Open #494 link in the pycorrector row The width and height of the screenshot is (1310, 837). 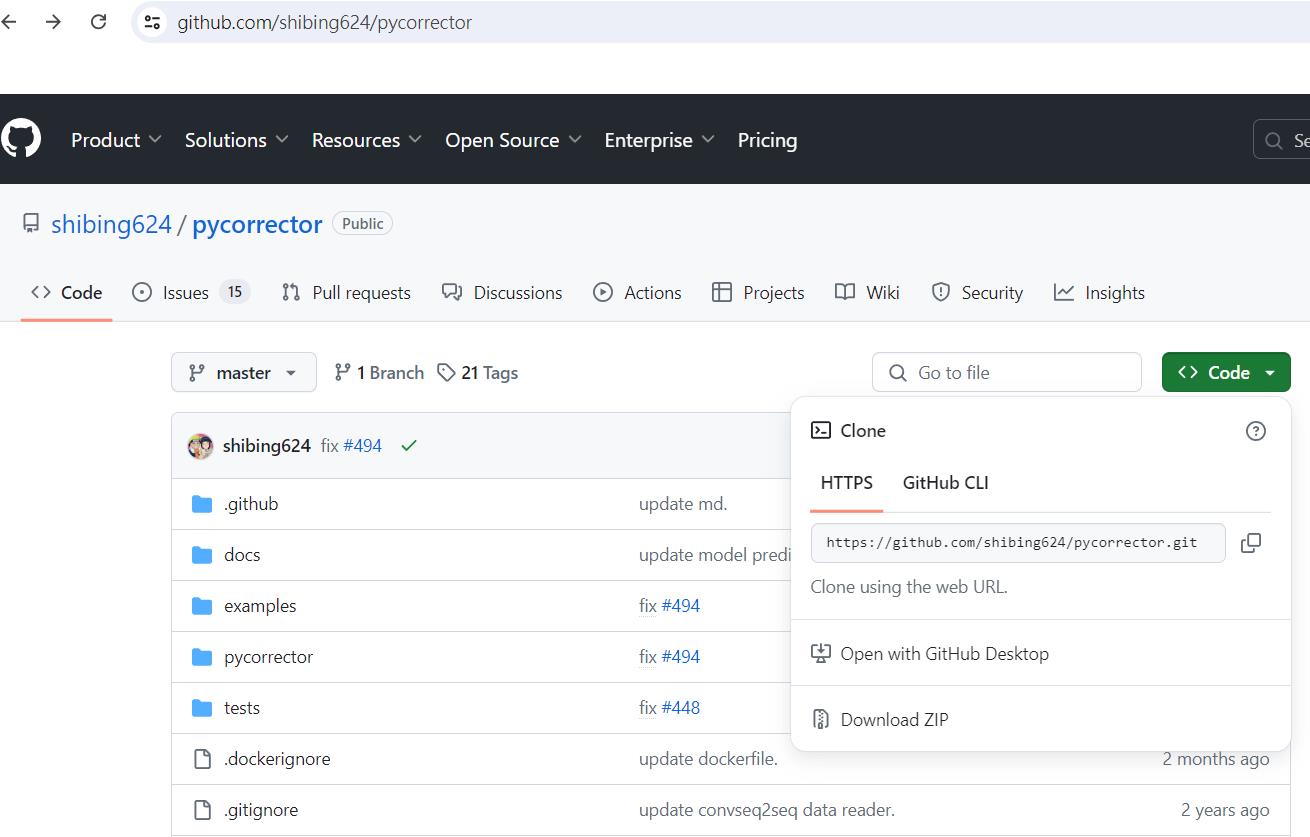[x=680, y=657]
